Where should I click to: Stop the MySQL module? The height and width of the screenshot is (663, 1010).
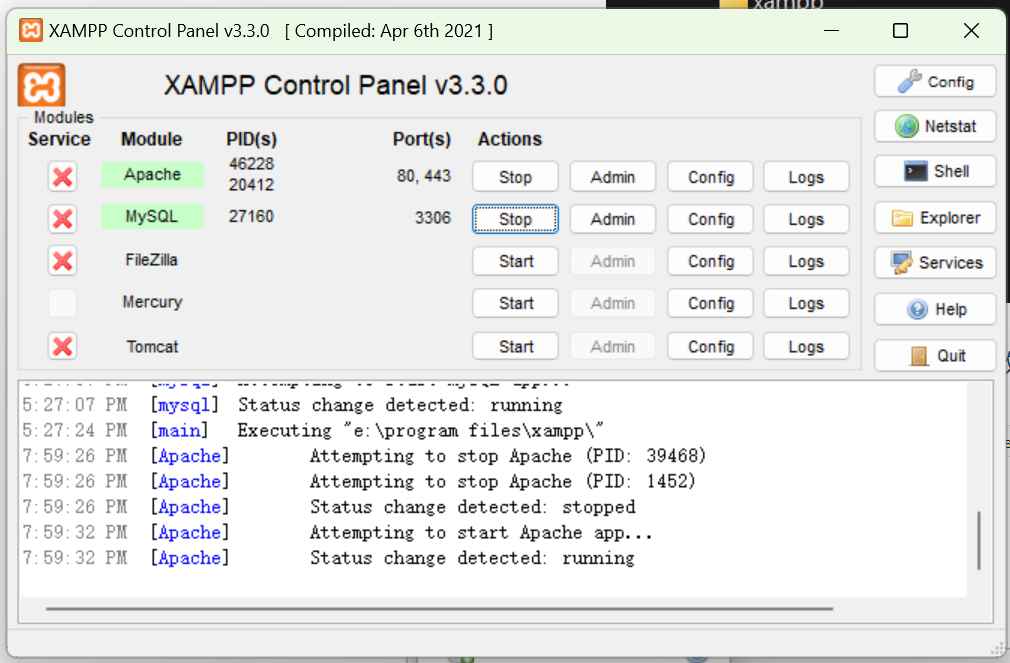pyautogui.click(x=515, y=219)
